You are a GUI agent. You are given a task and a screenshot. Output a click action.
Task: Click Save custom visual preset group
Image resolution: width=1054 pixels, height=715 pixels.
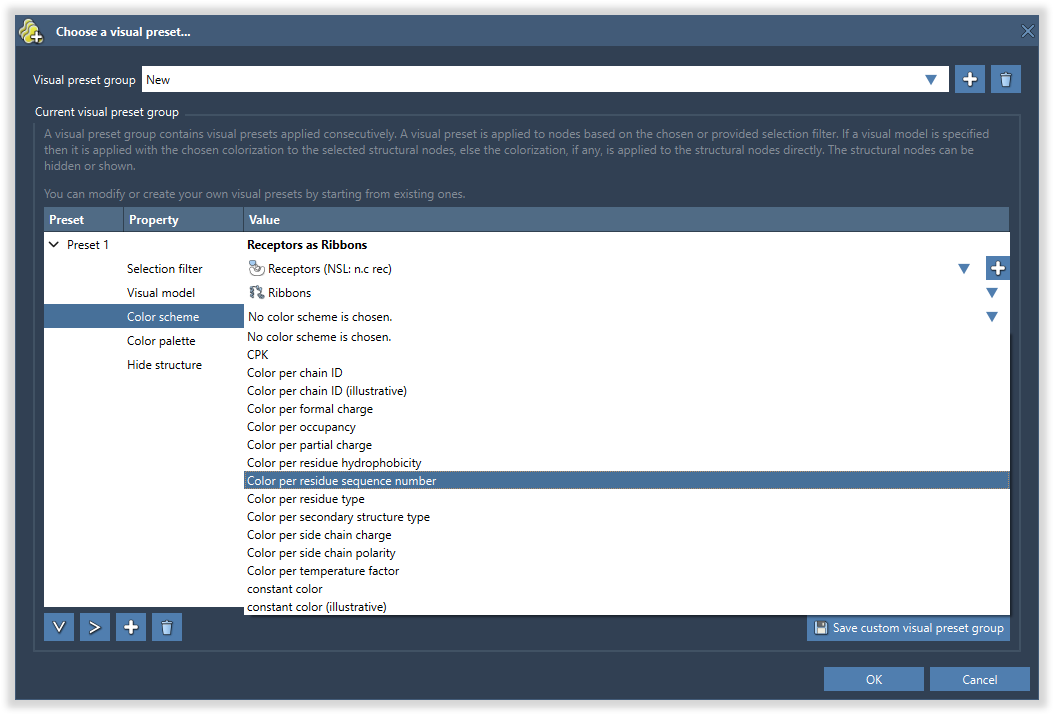coord(908,628)
